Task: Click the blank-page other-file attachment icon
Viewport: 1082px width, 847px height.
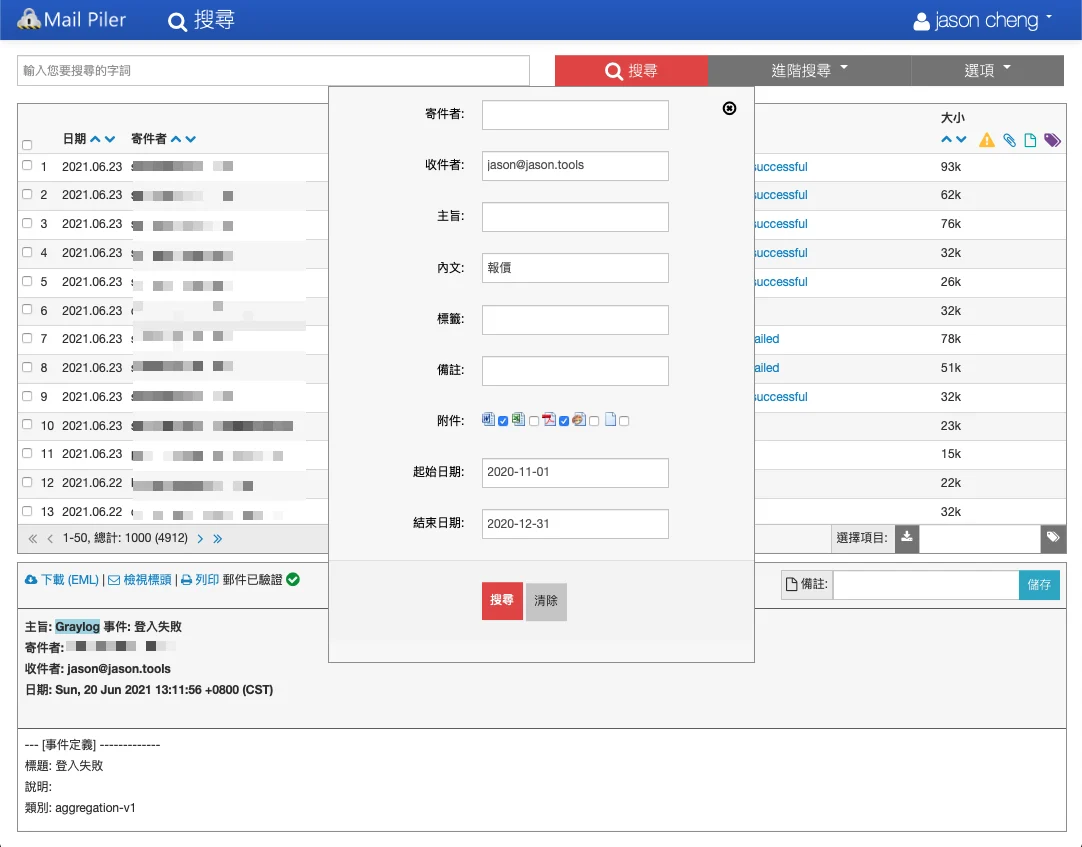Action: click(x=610, y=419)
